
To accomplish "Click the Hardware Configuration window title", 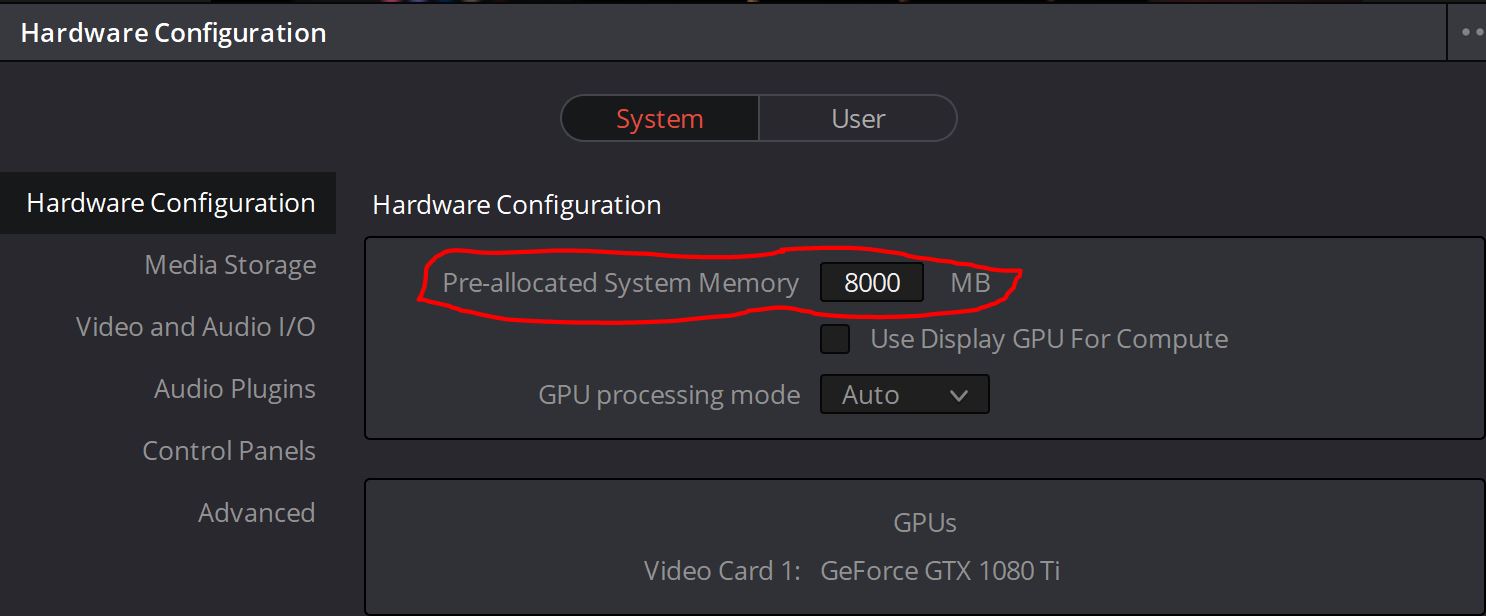I will (170, 31).
